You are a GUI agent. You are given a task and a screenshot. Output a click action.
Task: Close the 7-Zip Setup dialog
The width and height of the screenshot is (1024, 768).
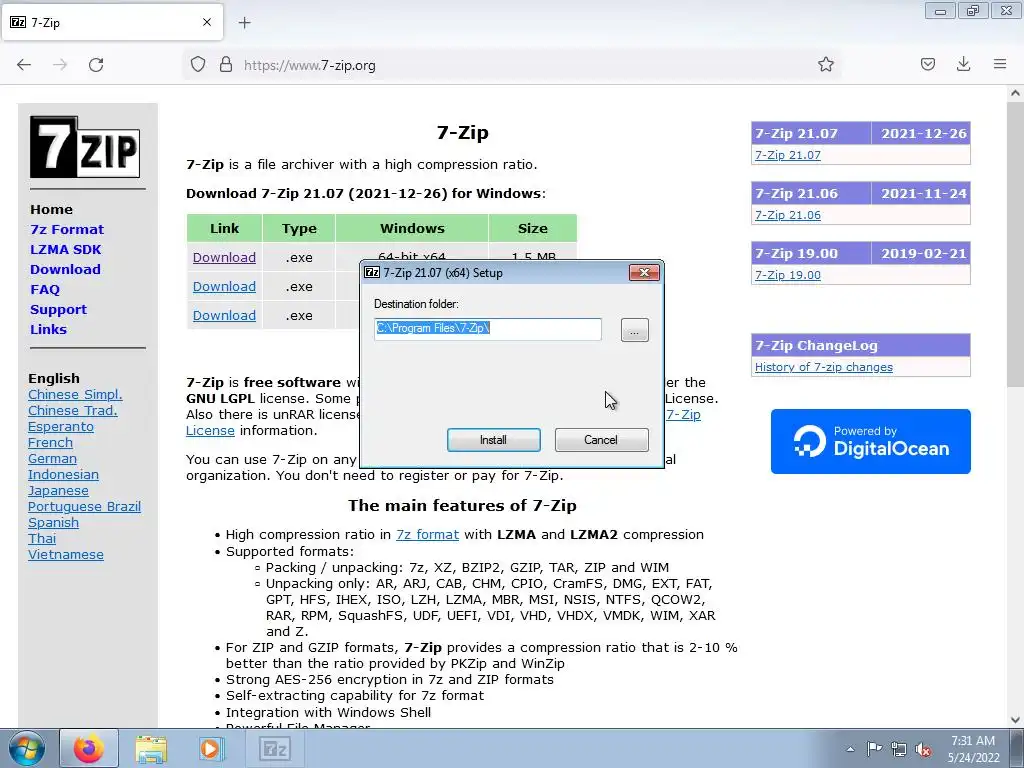coord(644,272)
